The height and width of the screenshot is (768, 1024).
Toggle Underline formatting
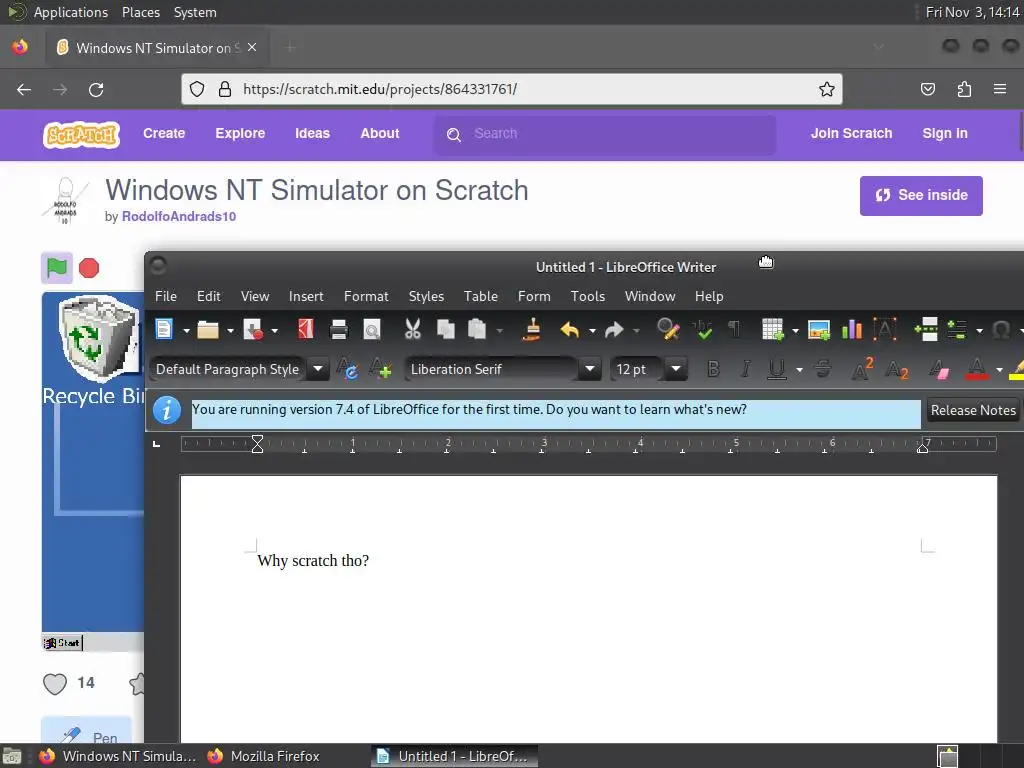(776, 370)
